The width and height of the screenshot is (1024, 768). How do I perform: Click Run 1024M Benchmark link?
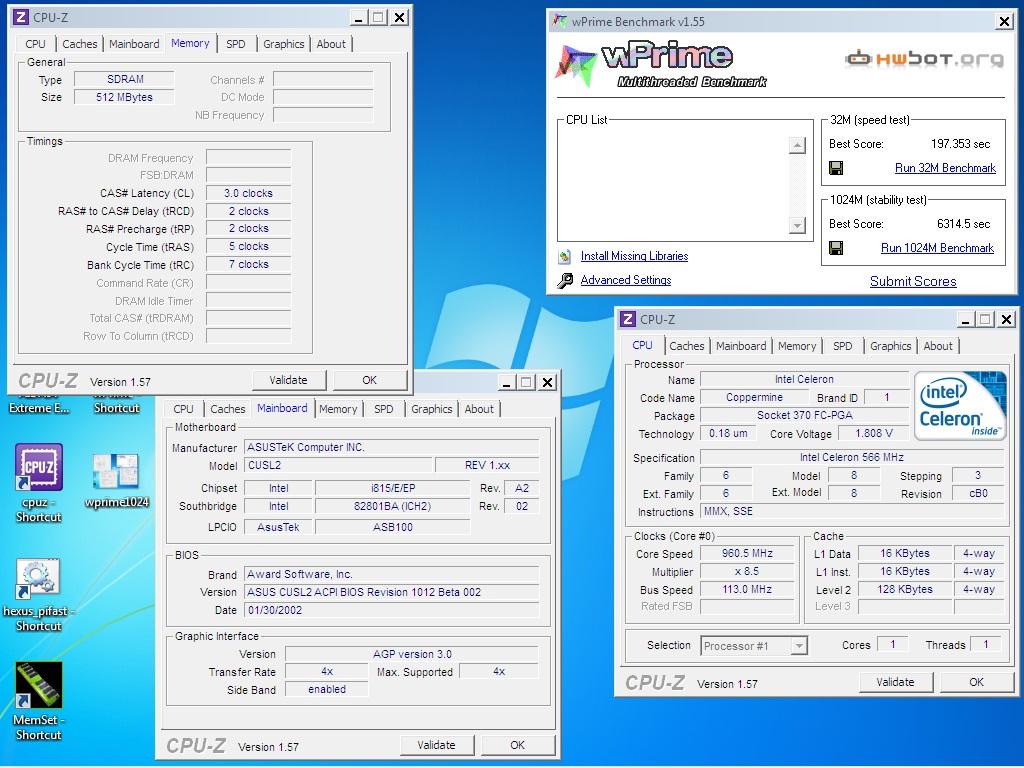(937, 248)
